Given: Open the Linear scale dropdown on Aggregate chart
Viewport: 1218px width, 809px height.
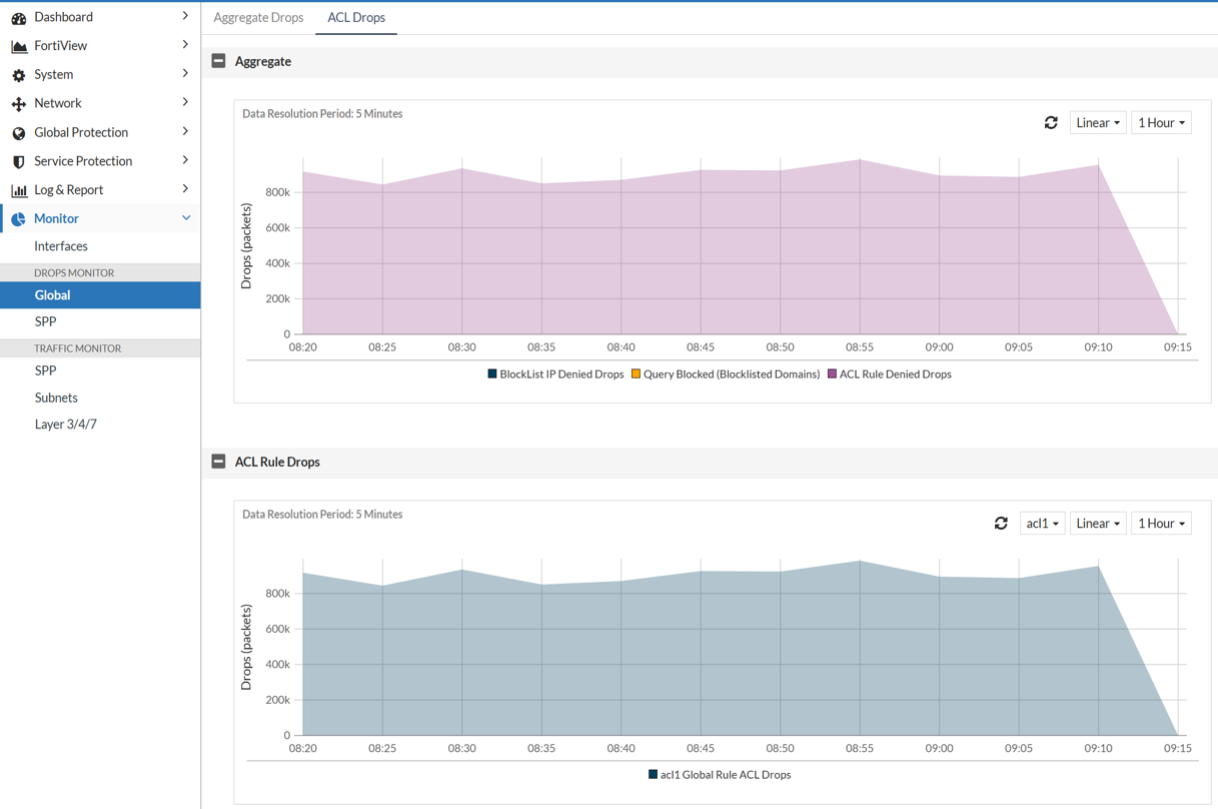Looking at the screenshot, I should (x=1098, y=122).
